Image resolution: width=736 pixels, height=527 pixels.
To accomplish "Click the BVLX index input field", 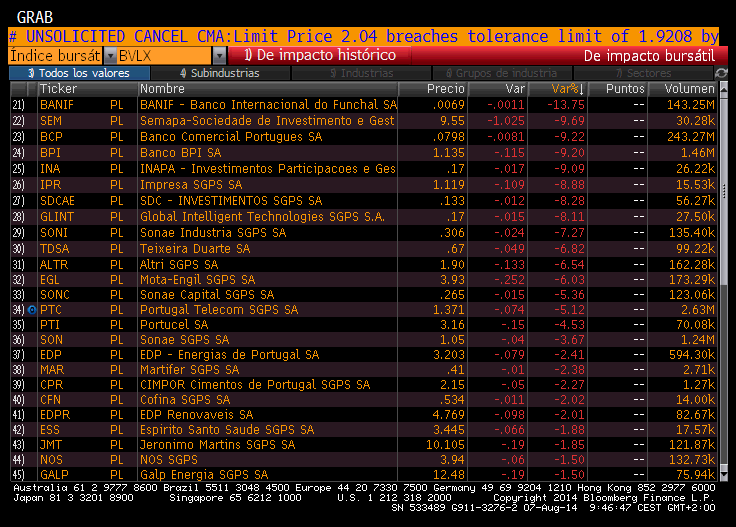I will click(x=164, y=56).
